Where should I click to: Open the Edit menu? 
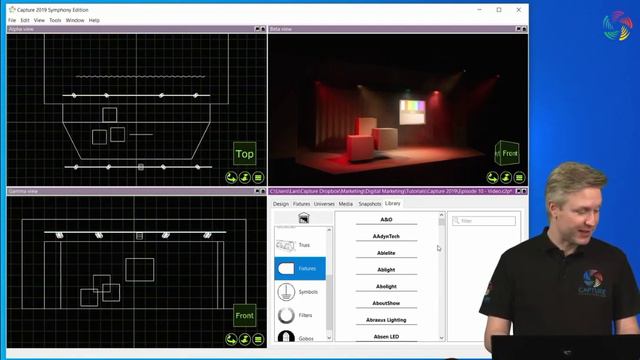[25, 20]
